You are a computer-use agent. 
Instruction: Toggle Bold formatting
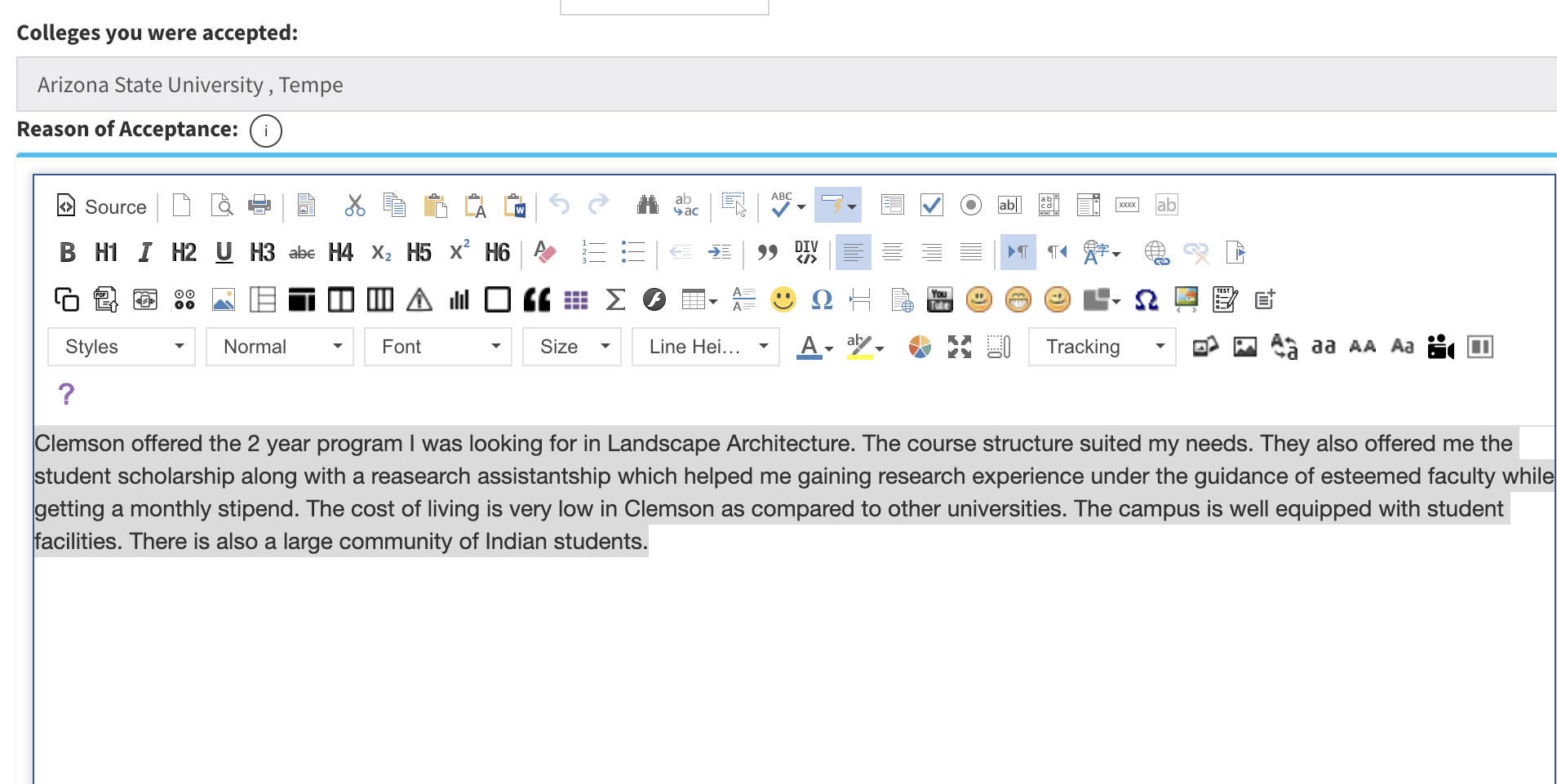point(67,253)
